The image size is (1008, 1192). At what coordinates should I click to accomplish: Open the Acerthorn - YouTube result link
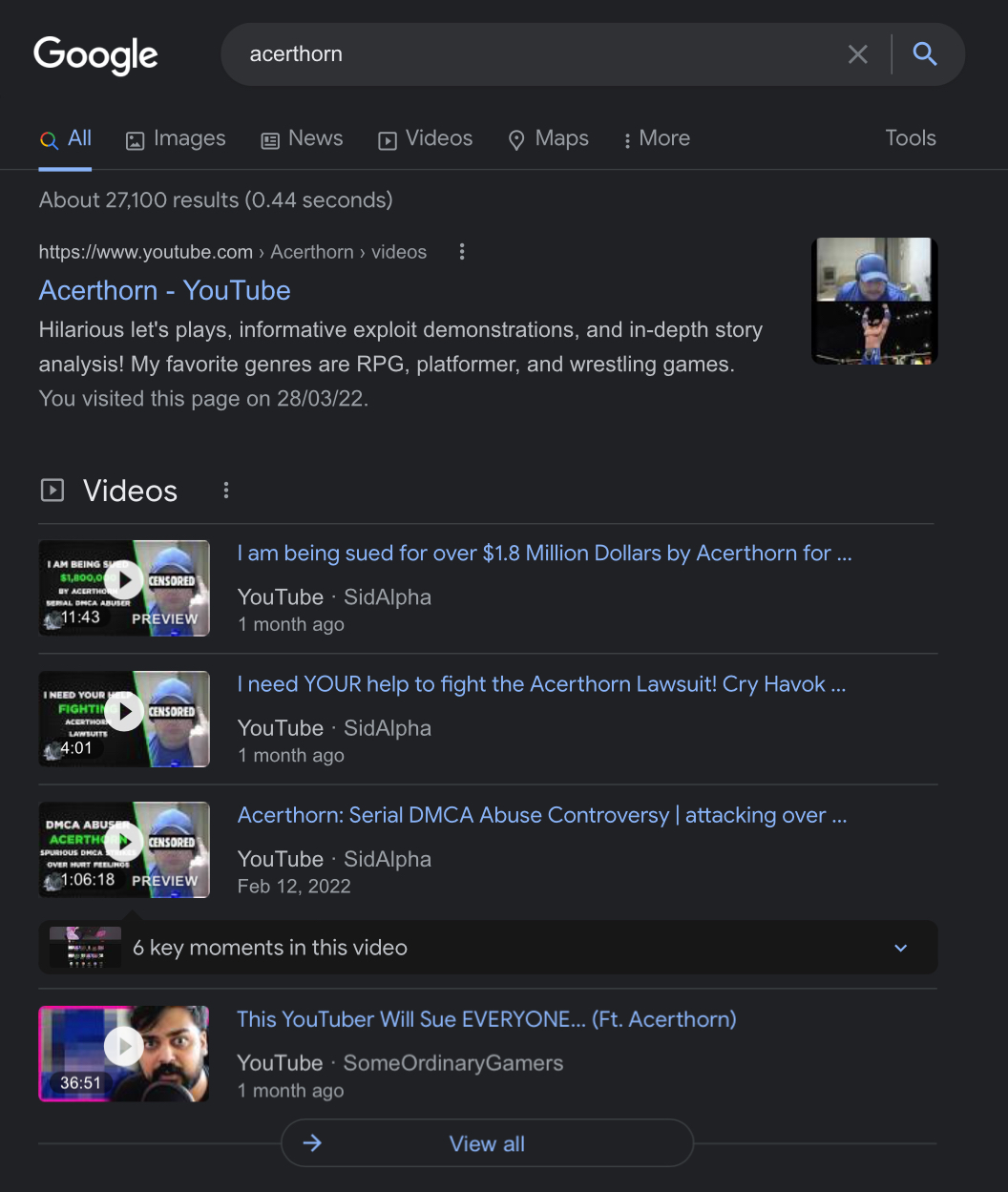[x=164, y=290]
